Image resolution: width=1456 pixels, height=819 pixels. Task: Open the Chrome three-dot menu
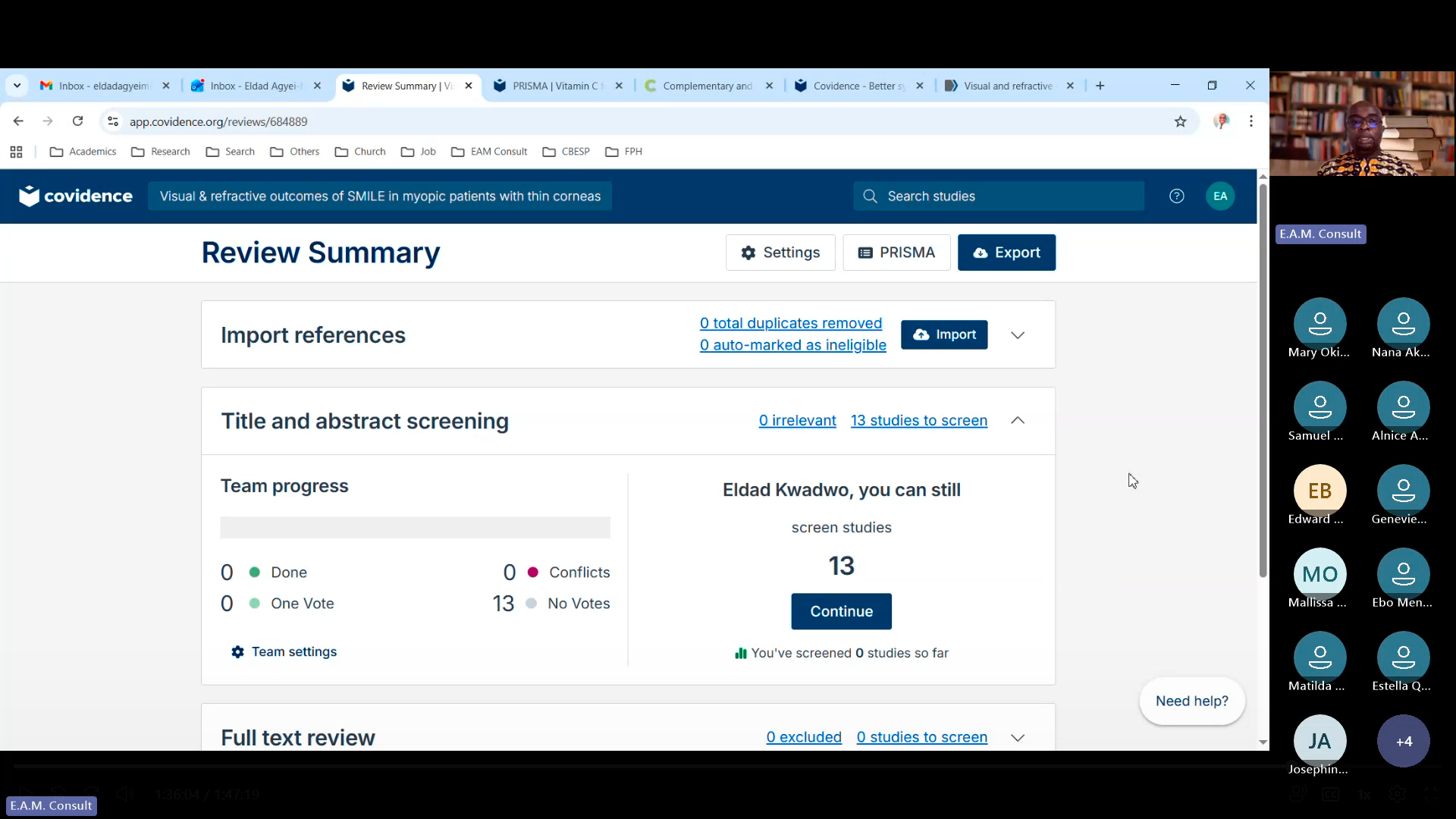pos(1250,121)
